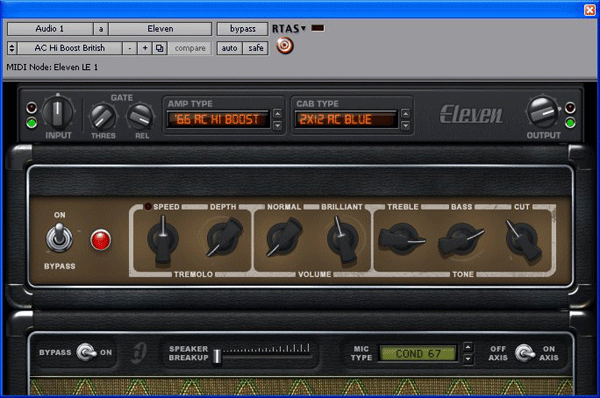Open the 2X12 AC BLUE cab display
Image resolution: width=600 pixels, height=398 pixels.
(346, 120)
